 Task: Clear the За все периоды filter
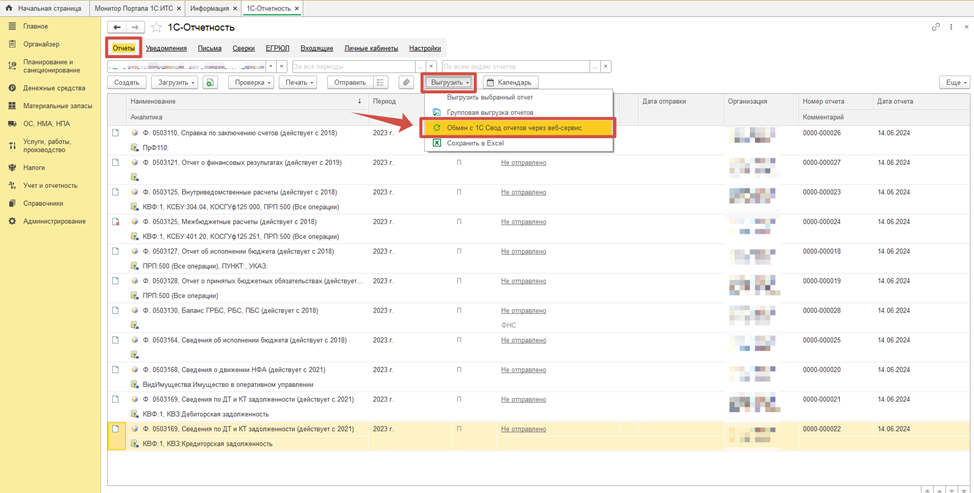point(431,66)
